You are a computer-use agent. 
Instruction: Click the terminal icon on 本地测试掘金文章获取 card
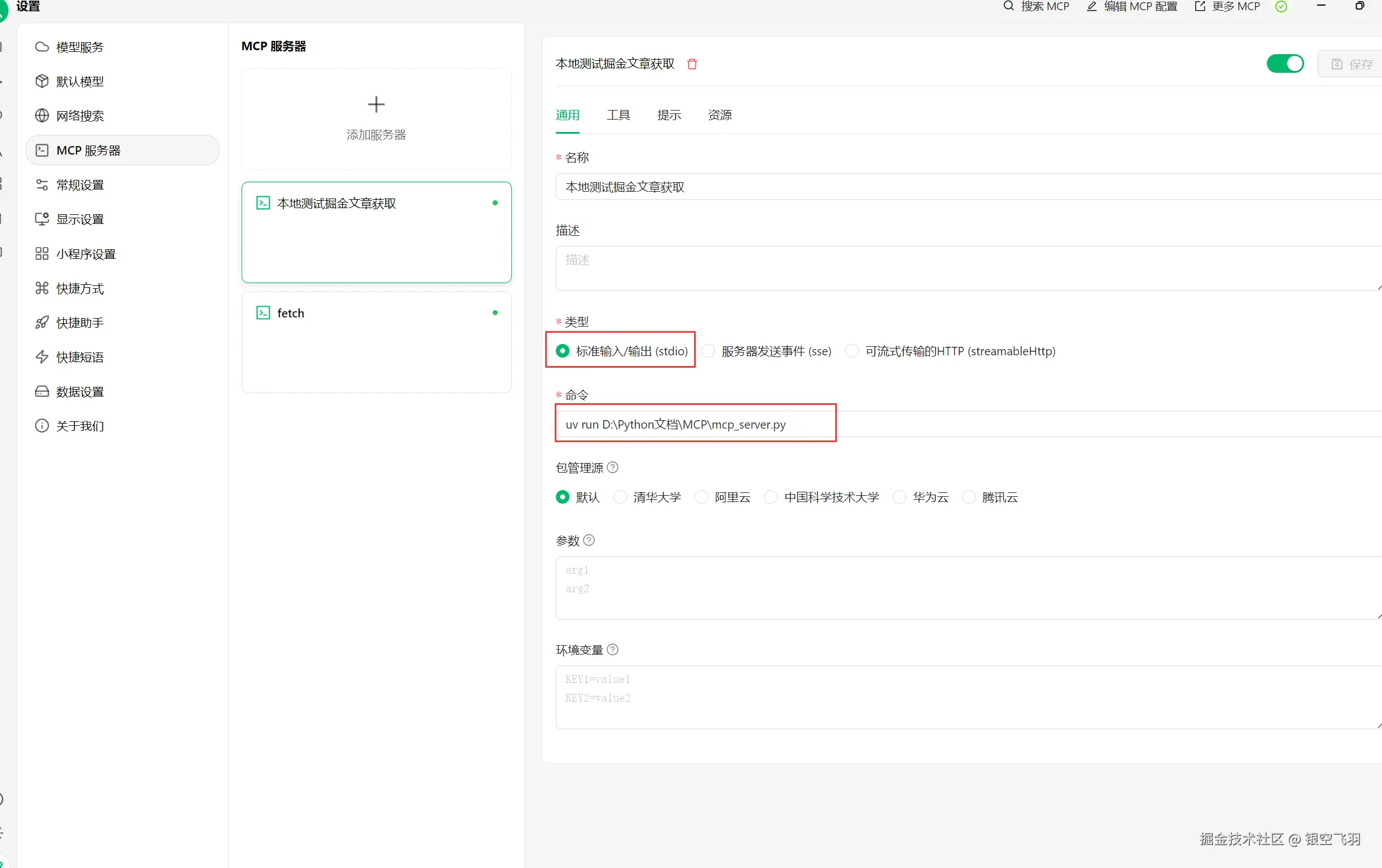263,203
